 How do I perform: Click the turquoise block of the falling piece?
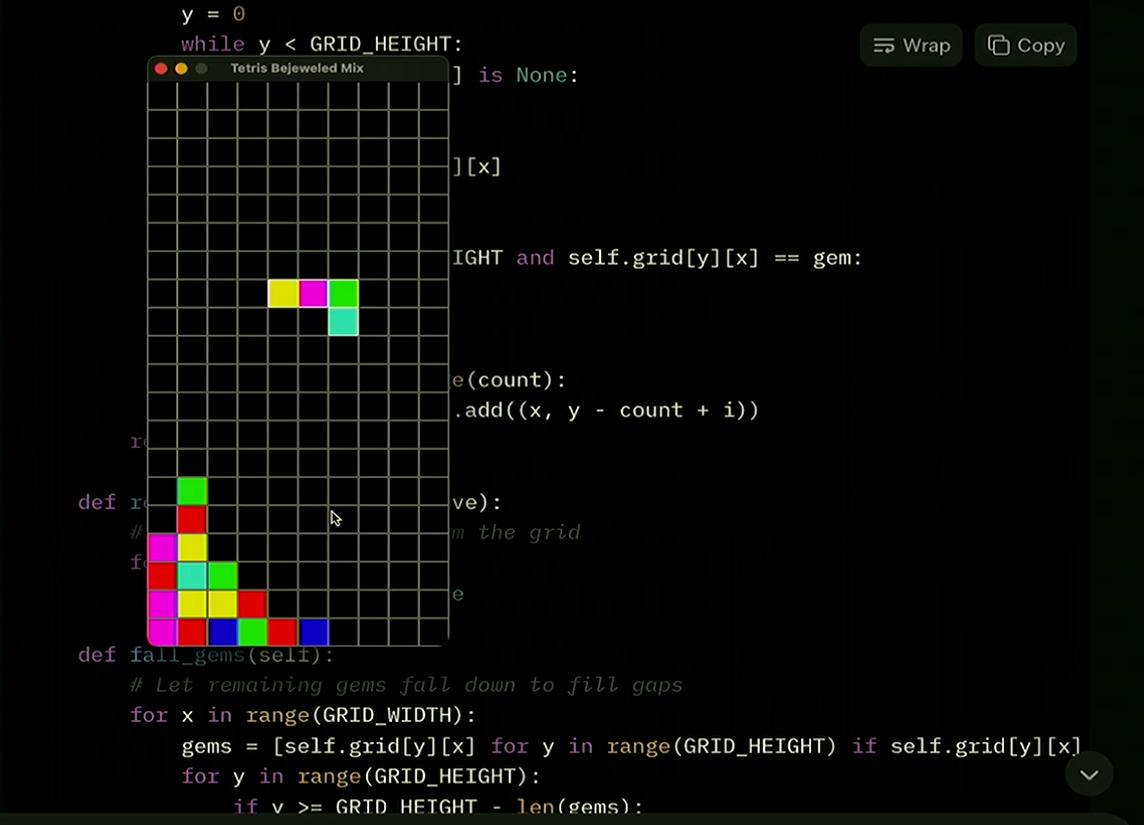pyautogui.click(x=343, y=322)
